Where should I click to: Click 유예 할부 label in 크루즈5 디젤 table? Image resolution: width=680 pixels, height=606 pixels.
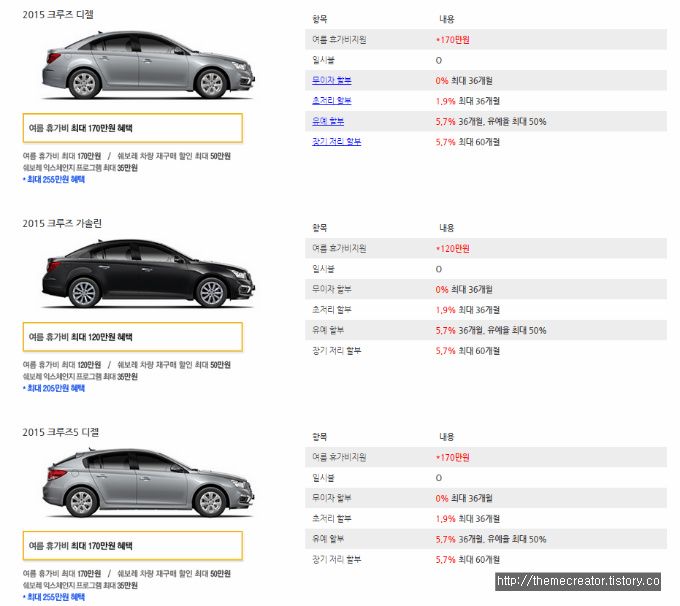coord(328,539)
